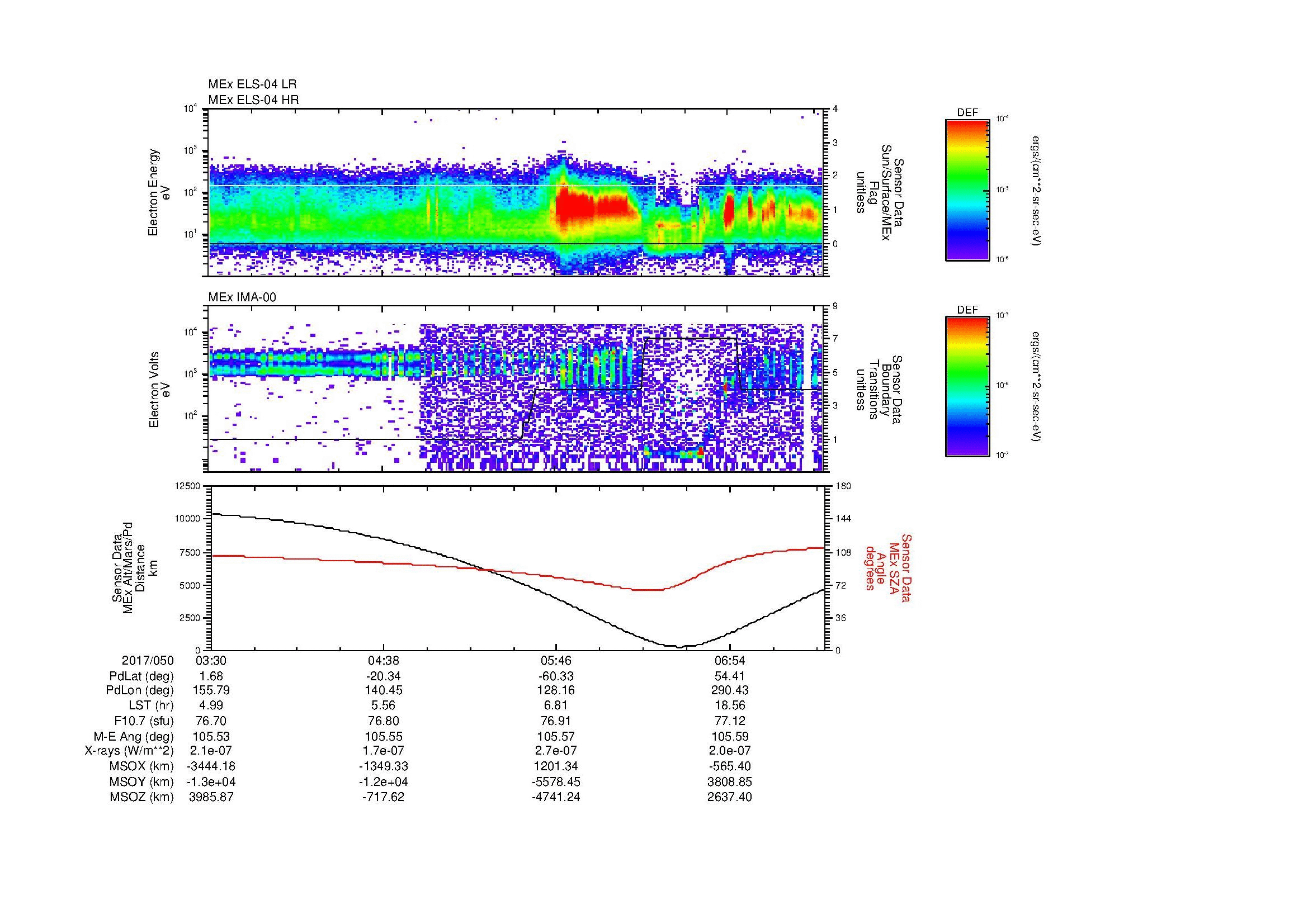Click the MSOZ value -4741.24
The image size is (1308, 924).
(556, 797)
